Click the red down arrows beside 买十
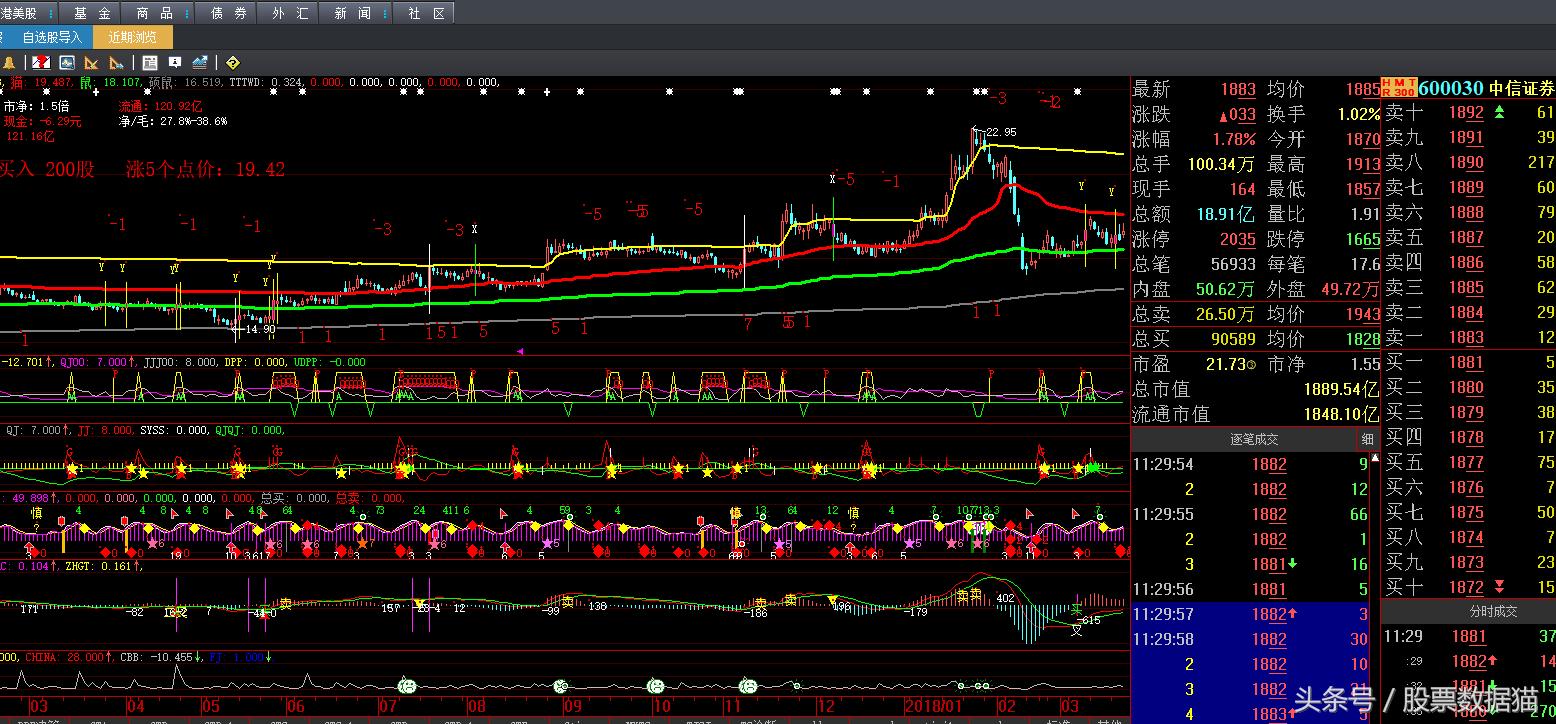Screen dimensions: 1556x724 click(1498, 586)
